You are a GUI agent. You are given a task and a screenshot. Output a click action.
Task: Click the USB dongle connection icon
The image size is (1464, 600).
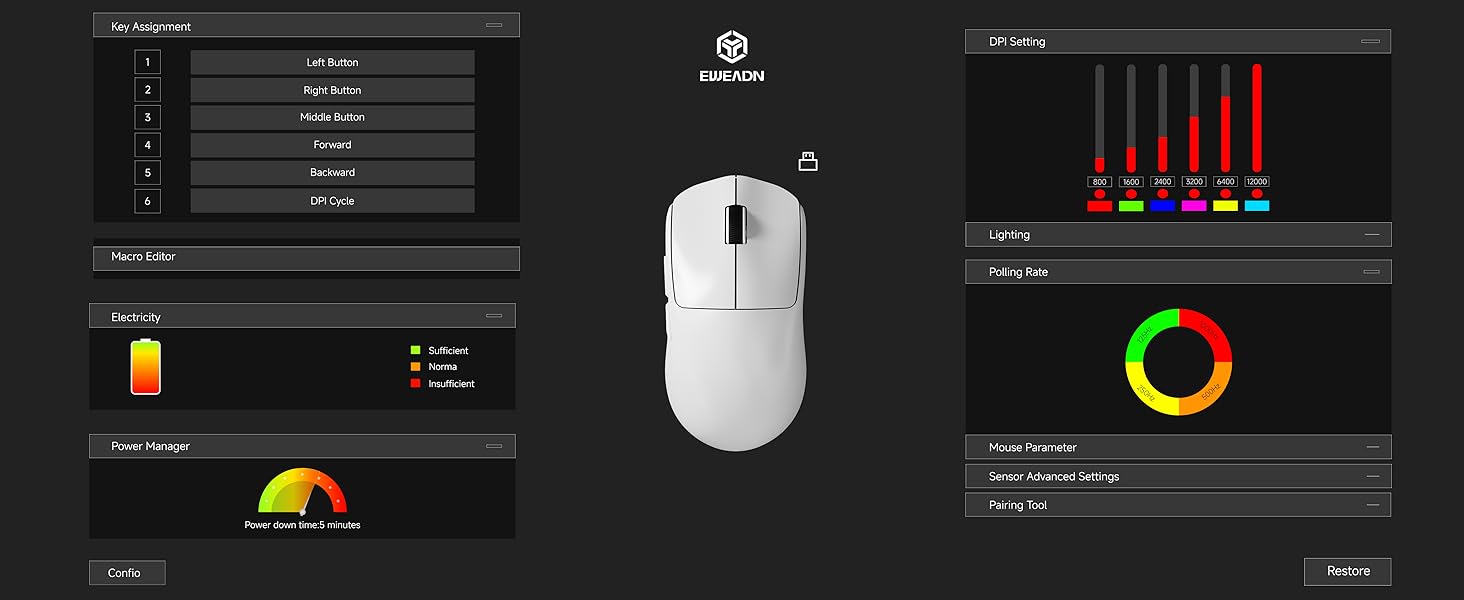point(807,160)
